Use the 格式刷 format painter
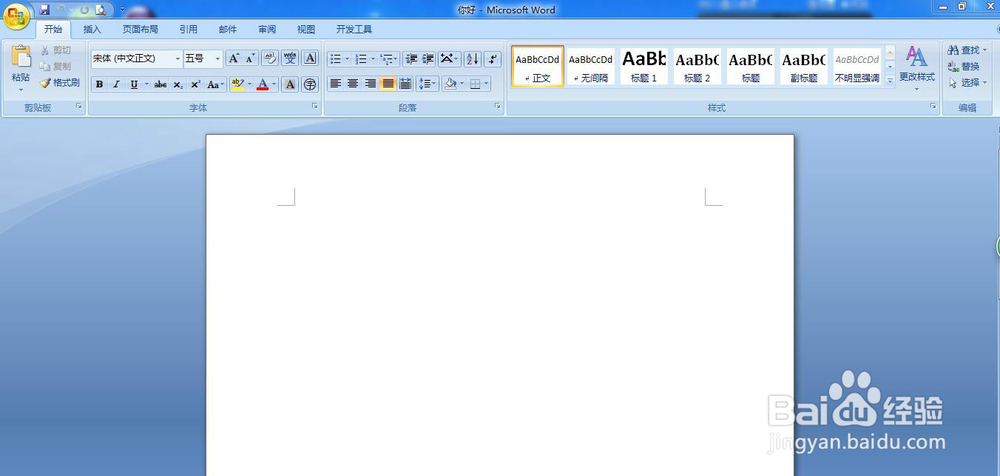The image size is (1000, 476). [59, 82]
